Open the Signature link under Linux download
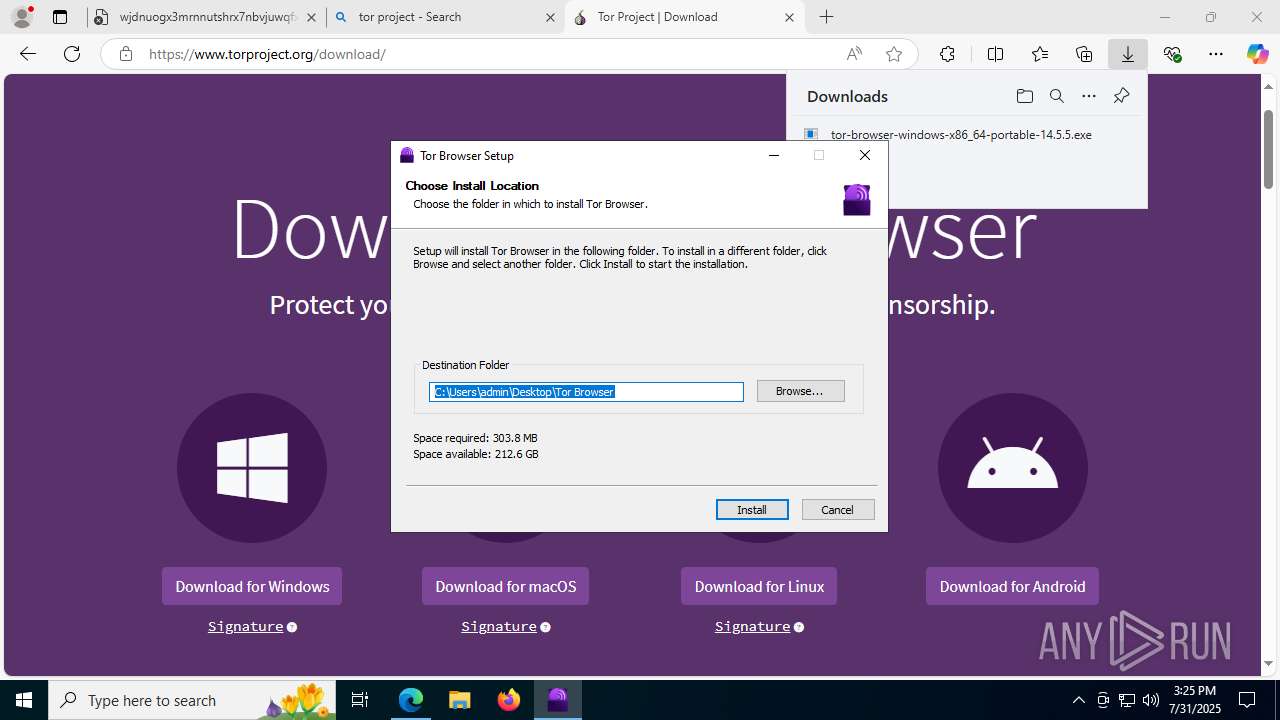Viewport: 1280px width, 720px height. coord(753,626)
